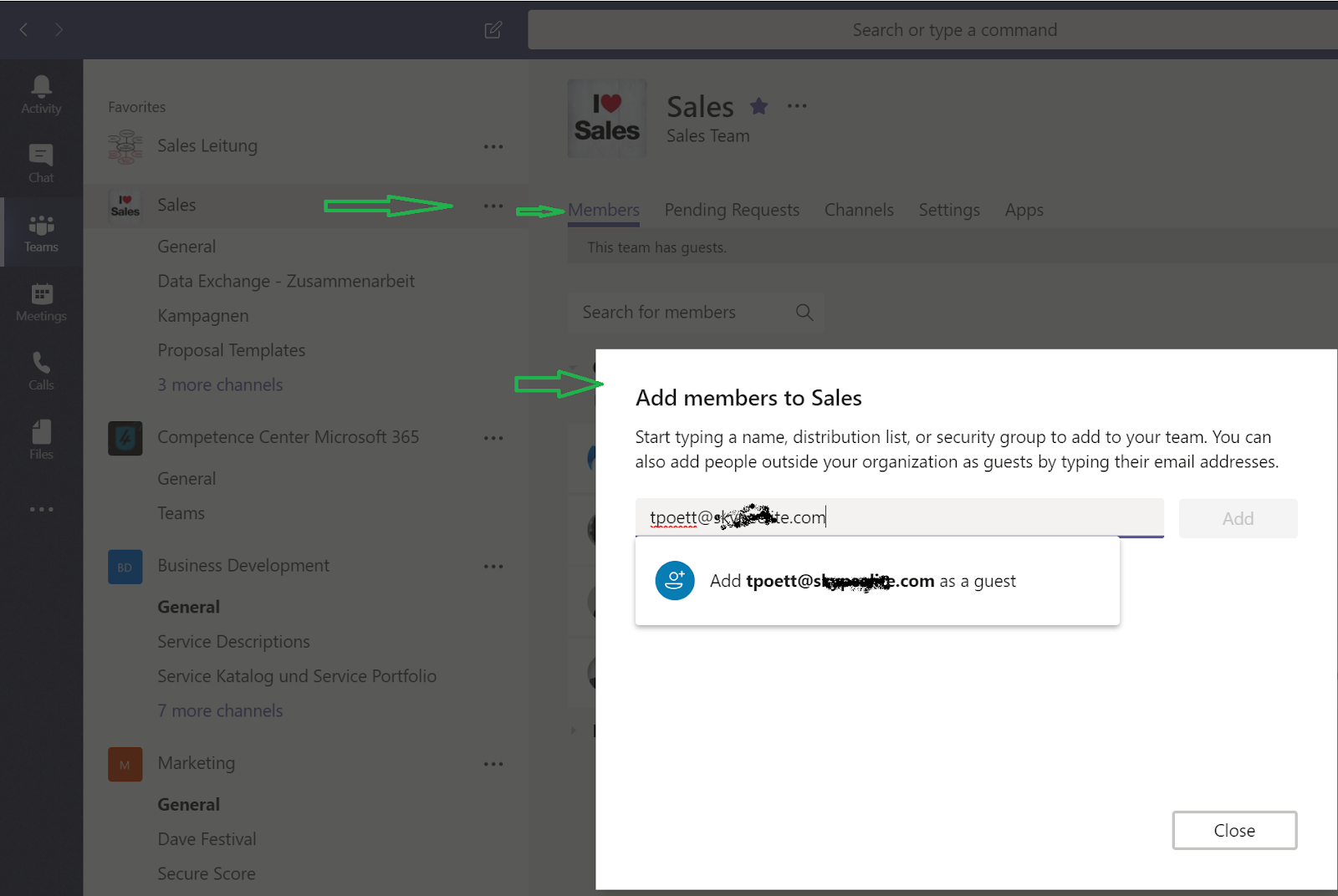The width and height of the screenshot is (1338, 896).
Task: Expand 3 more channels under Sales
Action: point(220,384)
